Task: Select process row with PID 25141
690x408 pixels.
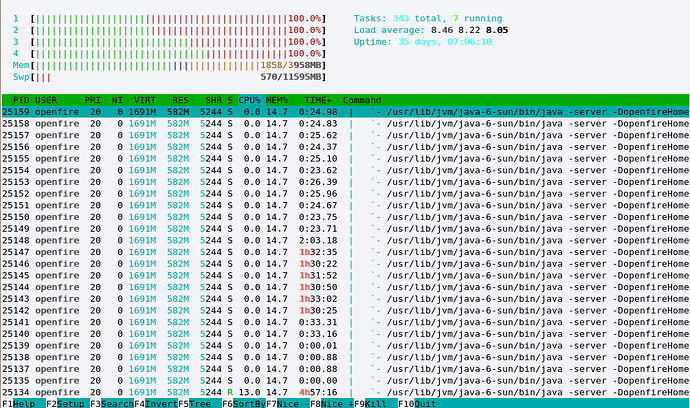Action: click(345, 322)
